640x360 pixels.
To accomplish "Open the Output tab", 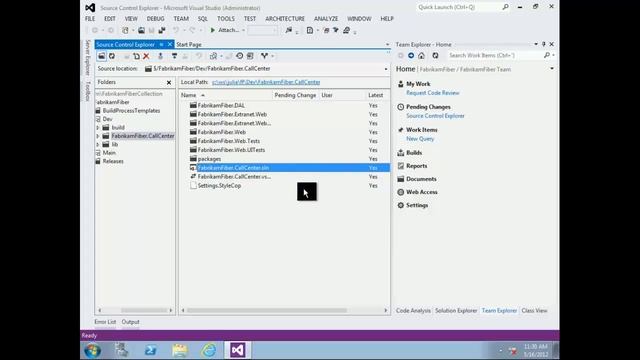I will point(131,322).
